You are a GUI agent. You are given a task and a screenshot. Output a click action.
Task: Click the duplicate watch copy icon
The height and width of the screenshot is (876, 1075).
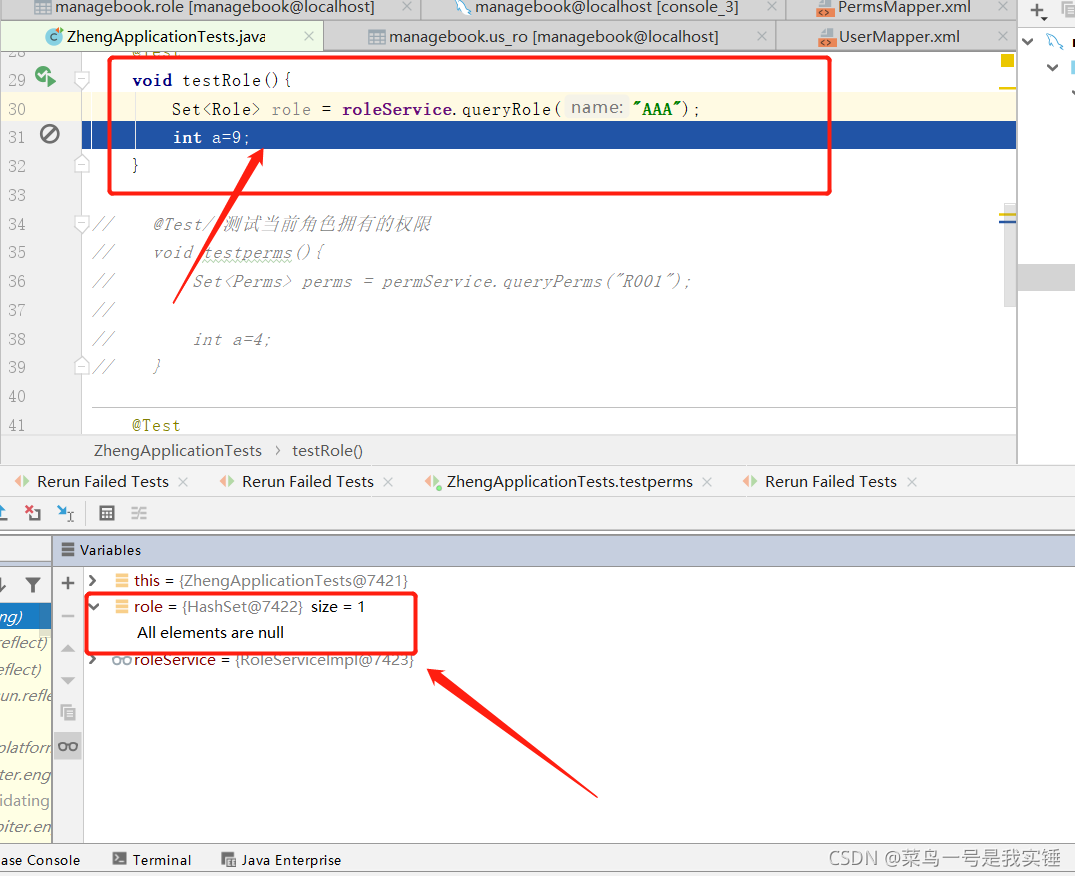pyautogui.click(x=68, y=713)
